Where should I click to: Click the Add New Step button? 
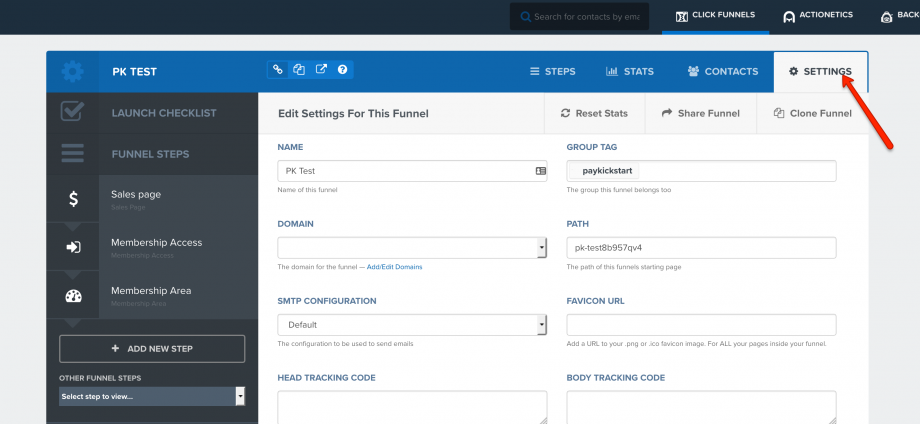152,348
